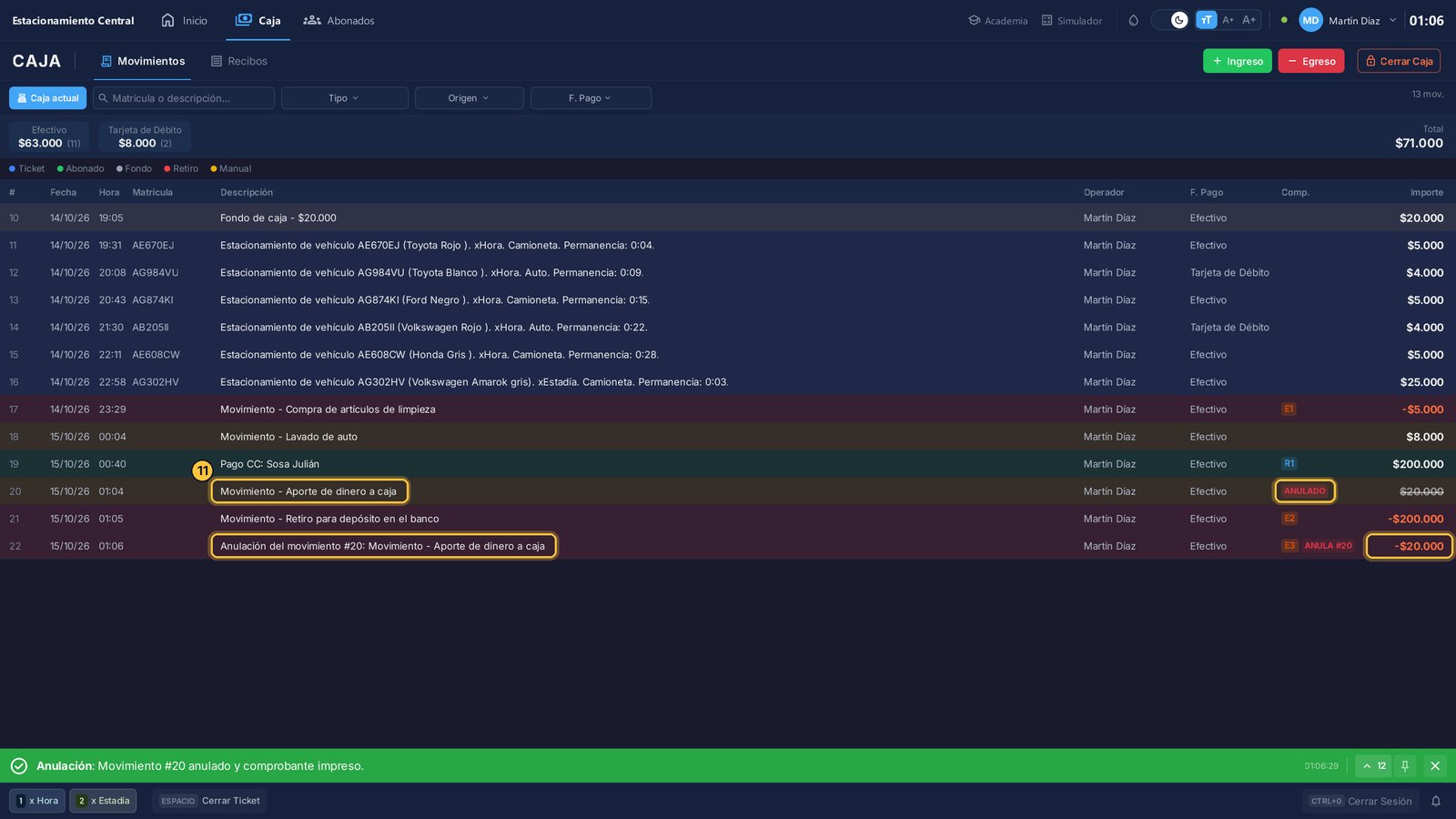Click the ANULADO badge on row 20

click(x=1305, y=491)
